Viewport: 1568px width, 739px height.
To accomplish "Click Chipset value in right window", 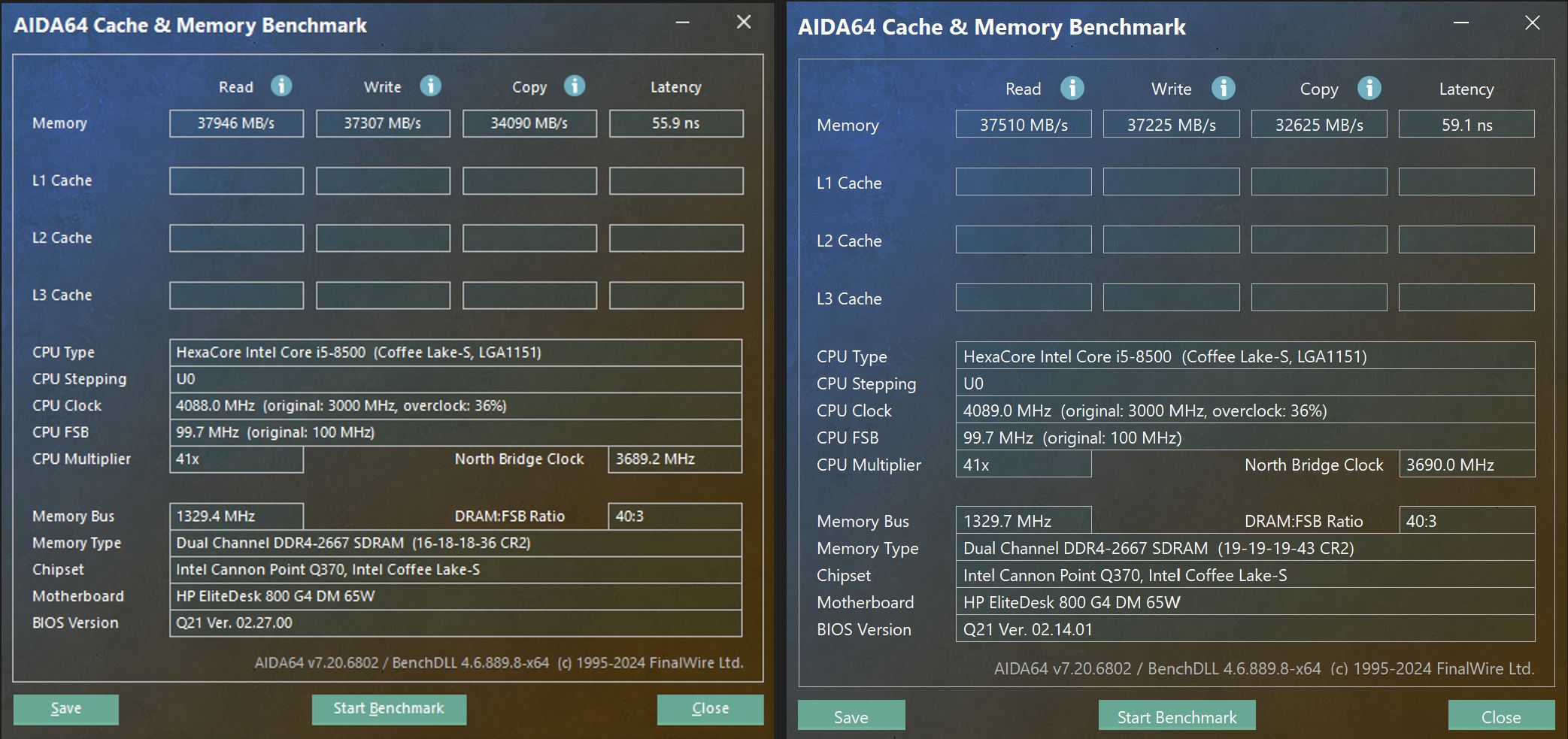I will pyautogui.click(x=1245, y=575).
